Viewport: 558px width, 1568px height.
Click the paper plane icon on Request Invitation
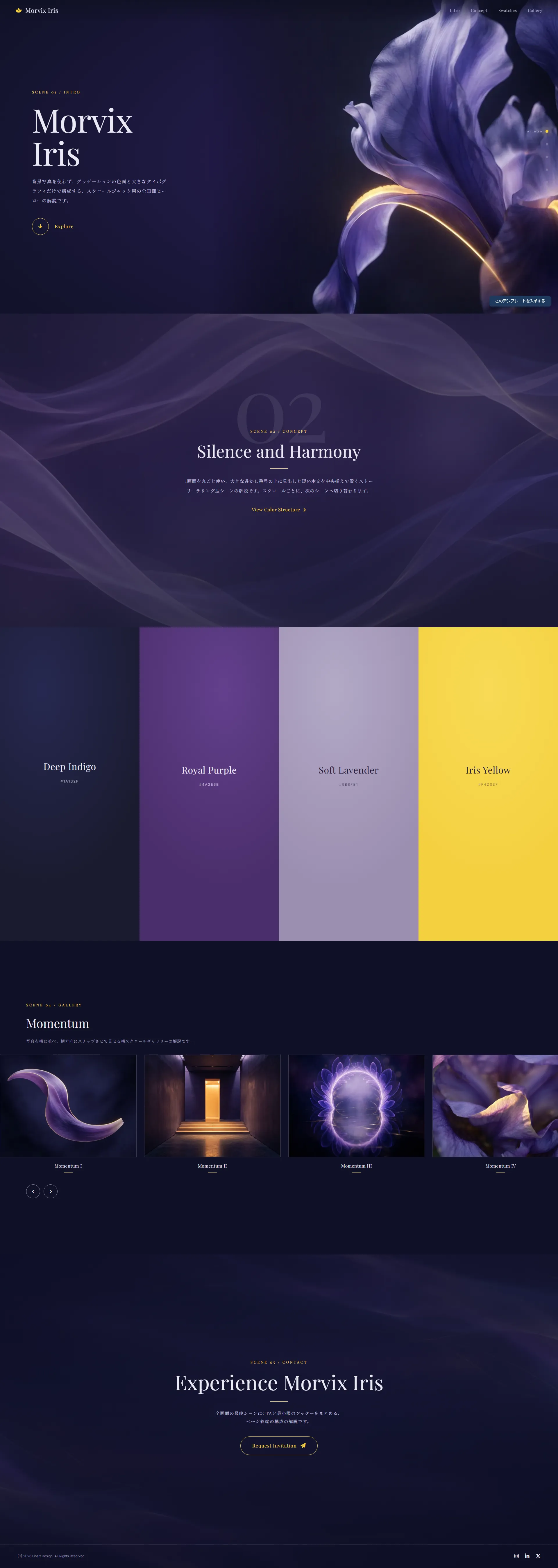tap(303, 1446)
